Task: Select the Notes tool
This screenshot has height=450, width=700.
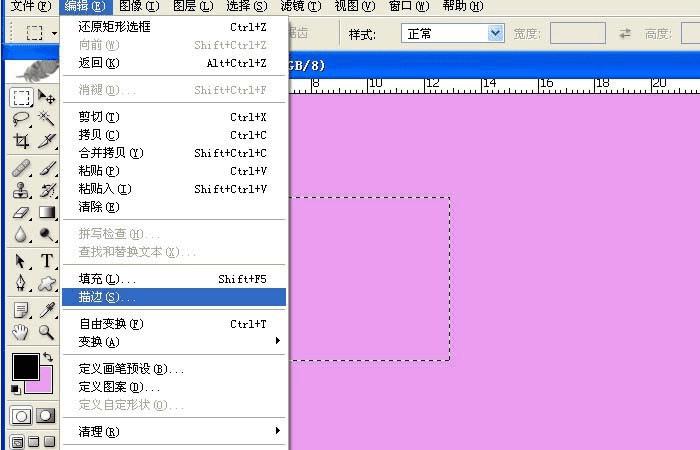Action: coord(21,310)
